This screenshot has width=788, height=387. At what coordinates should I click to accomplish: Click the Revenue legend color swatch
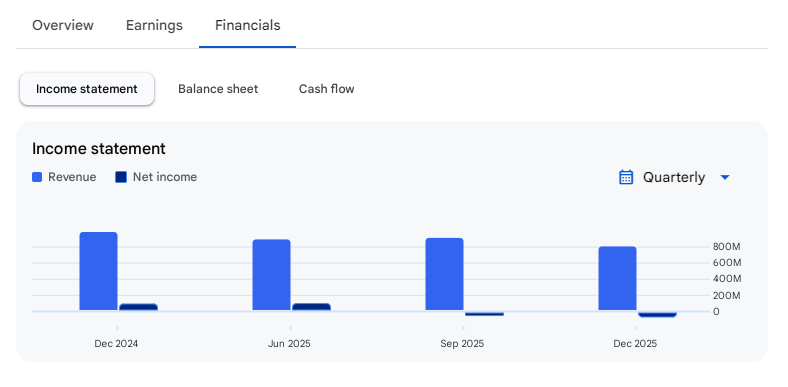click(x=37, y=177)
